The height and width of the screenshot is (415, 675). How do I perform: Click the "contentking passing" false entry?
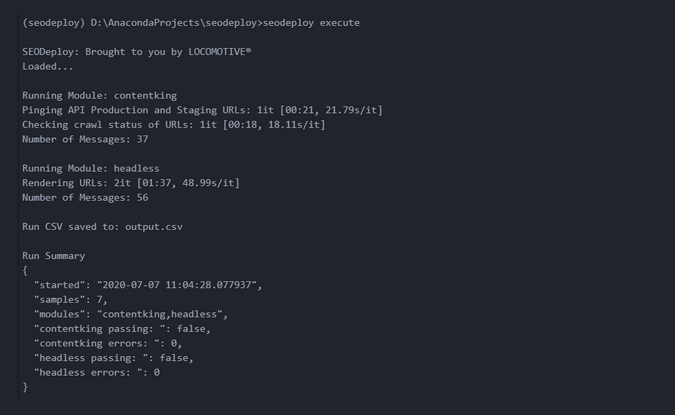point(122,329)
